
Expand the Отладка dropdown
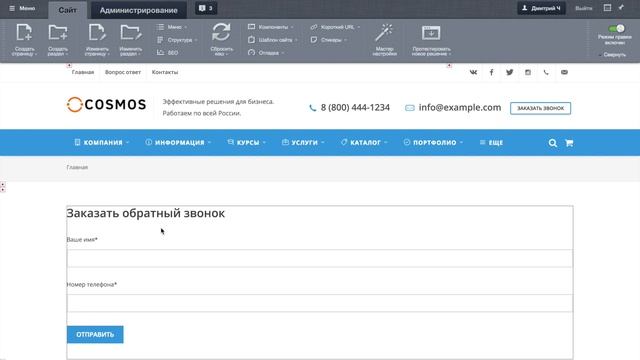pos(266,53)
